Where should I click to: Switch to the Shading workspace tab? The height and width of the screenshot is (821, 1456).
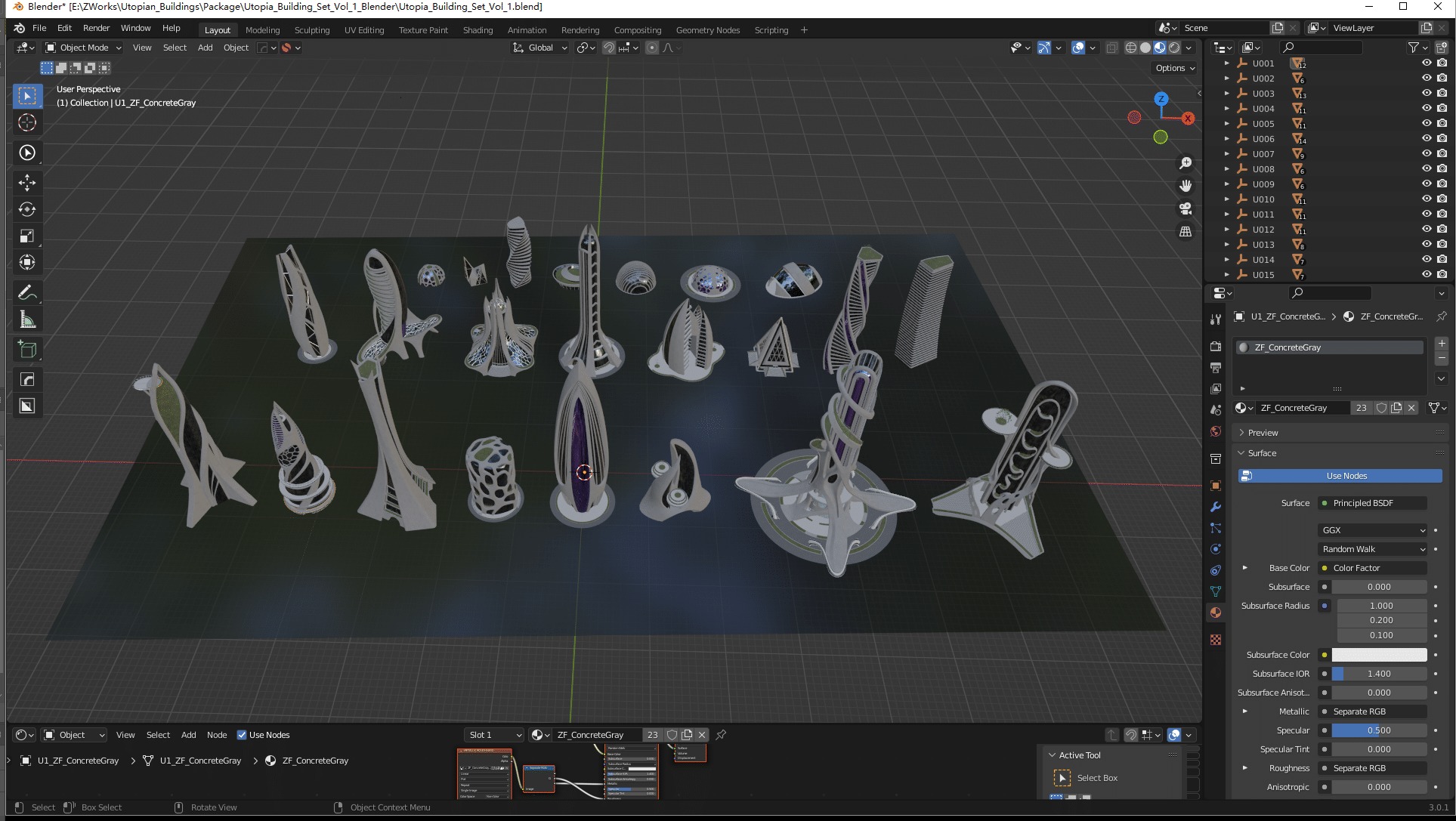[x=478, y=30]
